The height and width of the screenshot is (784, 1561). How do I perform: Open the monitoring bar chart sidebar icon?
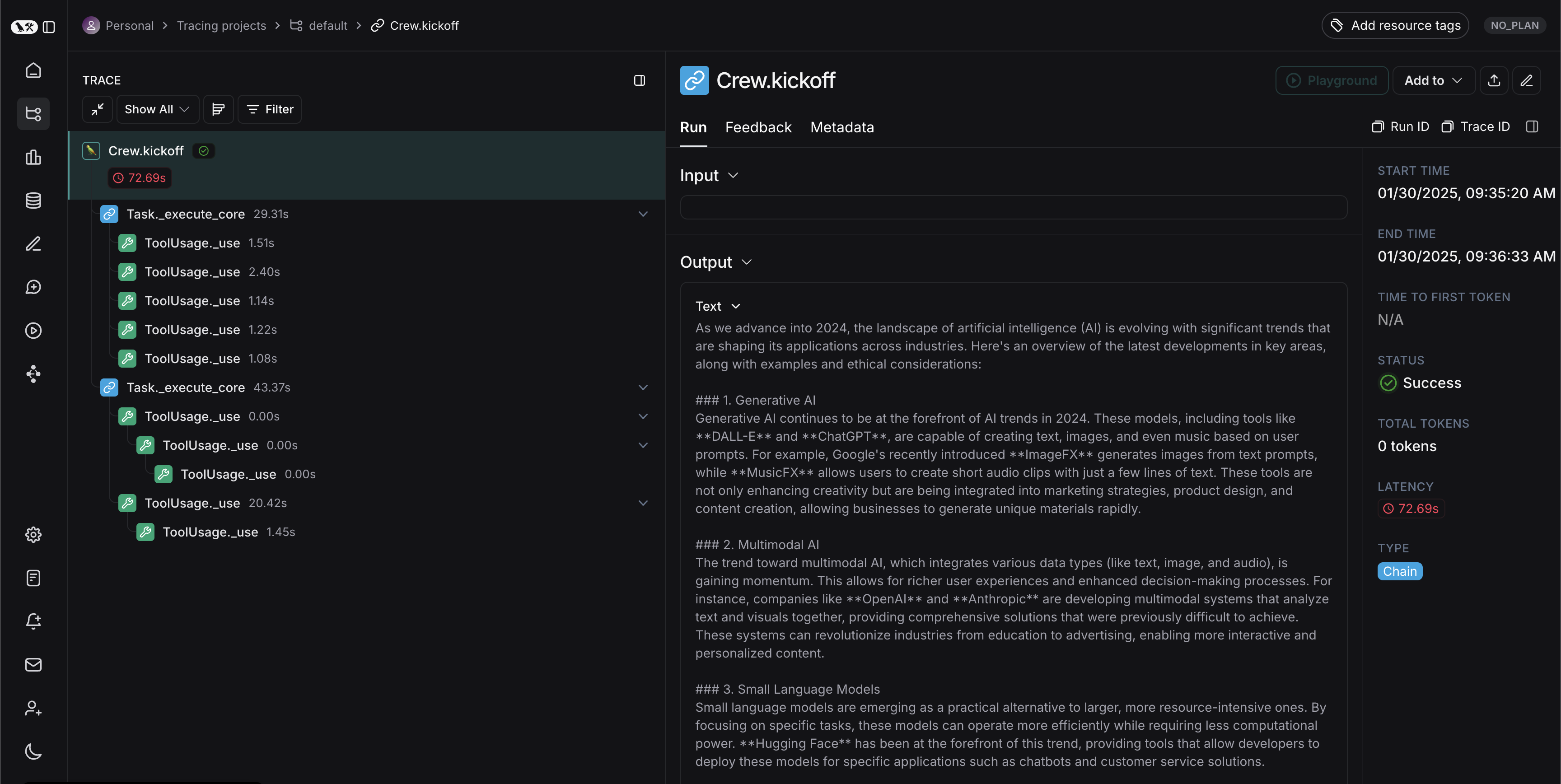click(x=33, y=158)
